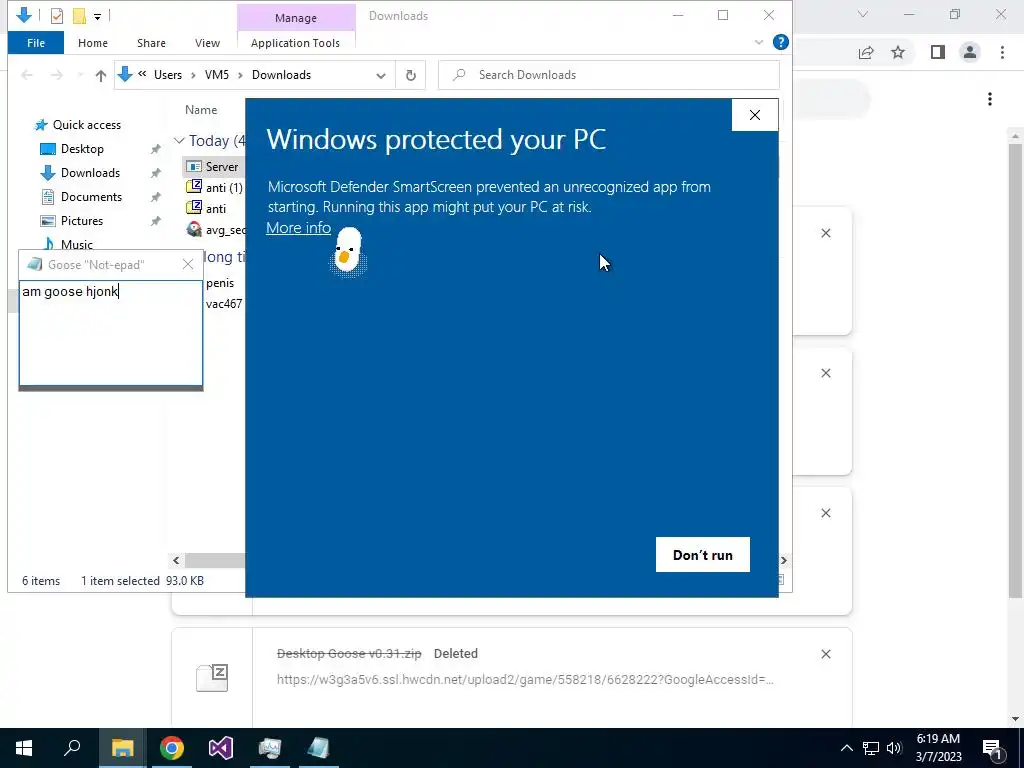The height and width of the screenshot is (768, 1024).
Task: Click the address bar double-chevron folder dropdown
Action: pyautogui.click(x=142, y=74)
